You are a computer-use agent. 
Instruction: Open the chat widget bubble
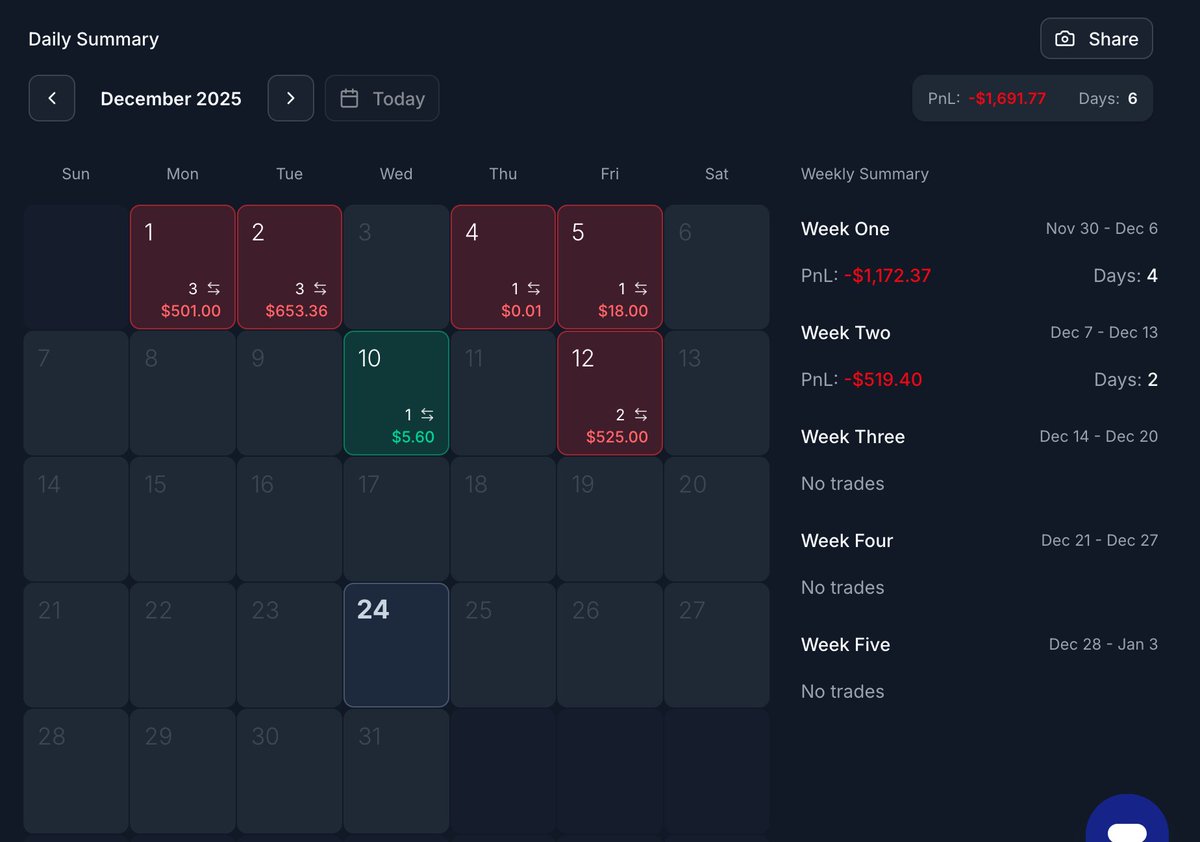coord(1127,818)
